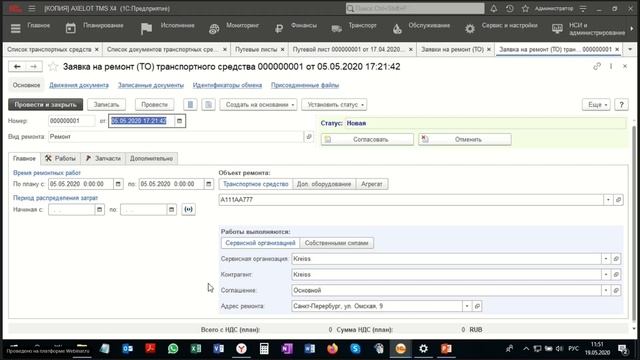Click the structure report icon beside Провести

coord(208,104)
